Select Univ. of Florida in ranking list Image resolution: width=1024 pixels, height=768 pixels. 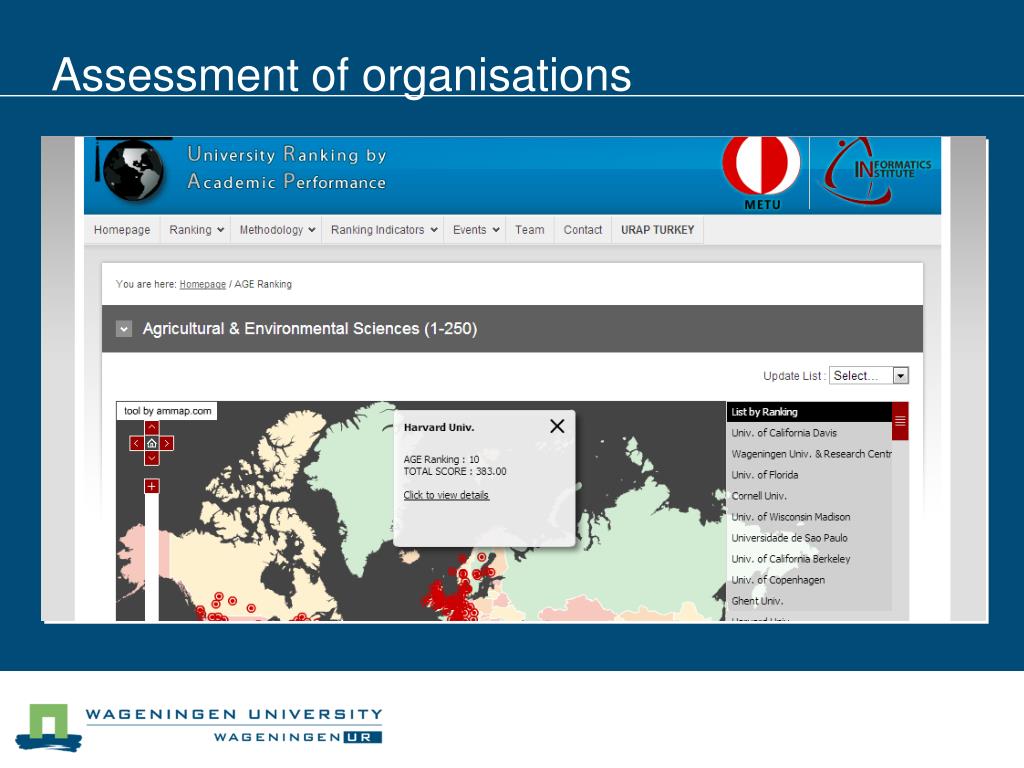tap(809, 475)
